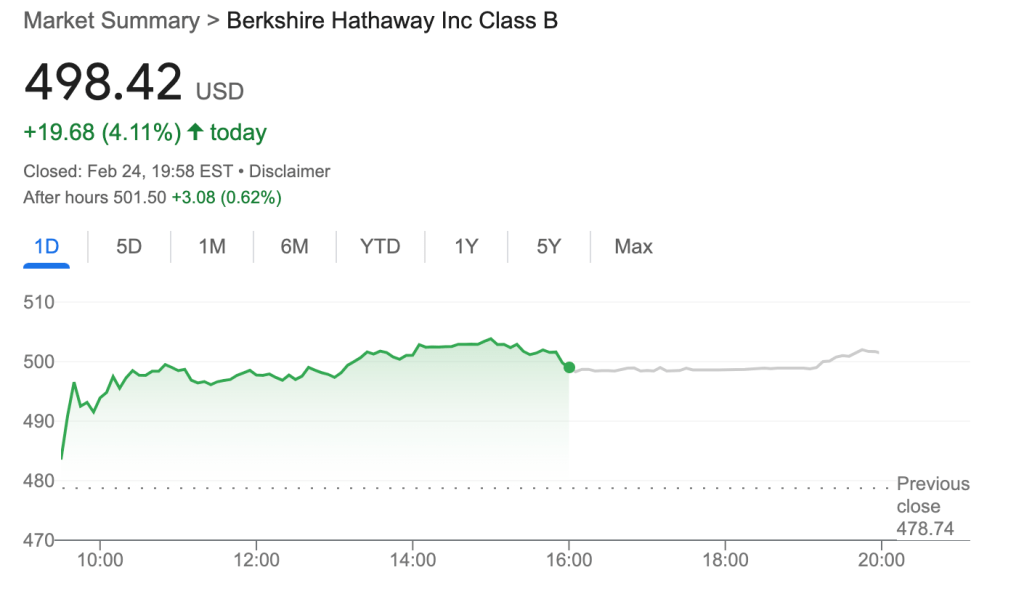1024x607 pixels.
Task: Click the Berkshire Hathaway Inc Class B title
Action: pyautogui.click(x=392, y=21)
